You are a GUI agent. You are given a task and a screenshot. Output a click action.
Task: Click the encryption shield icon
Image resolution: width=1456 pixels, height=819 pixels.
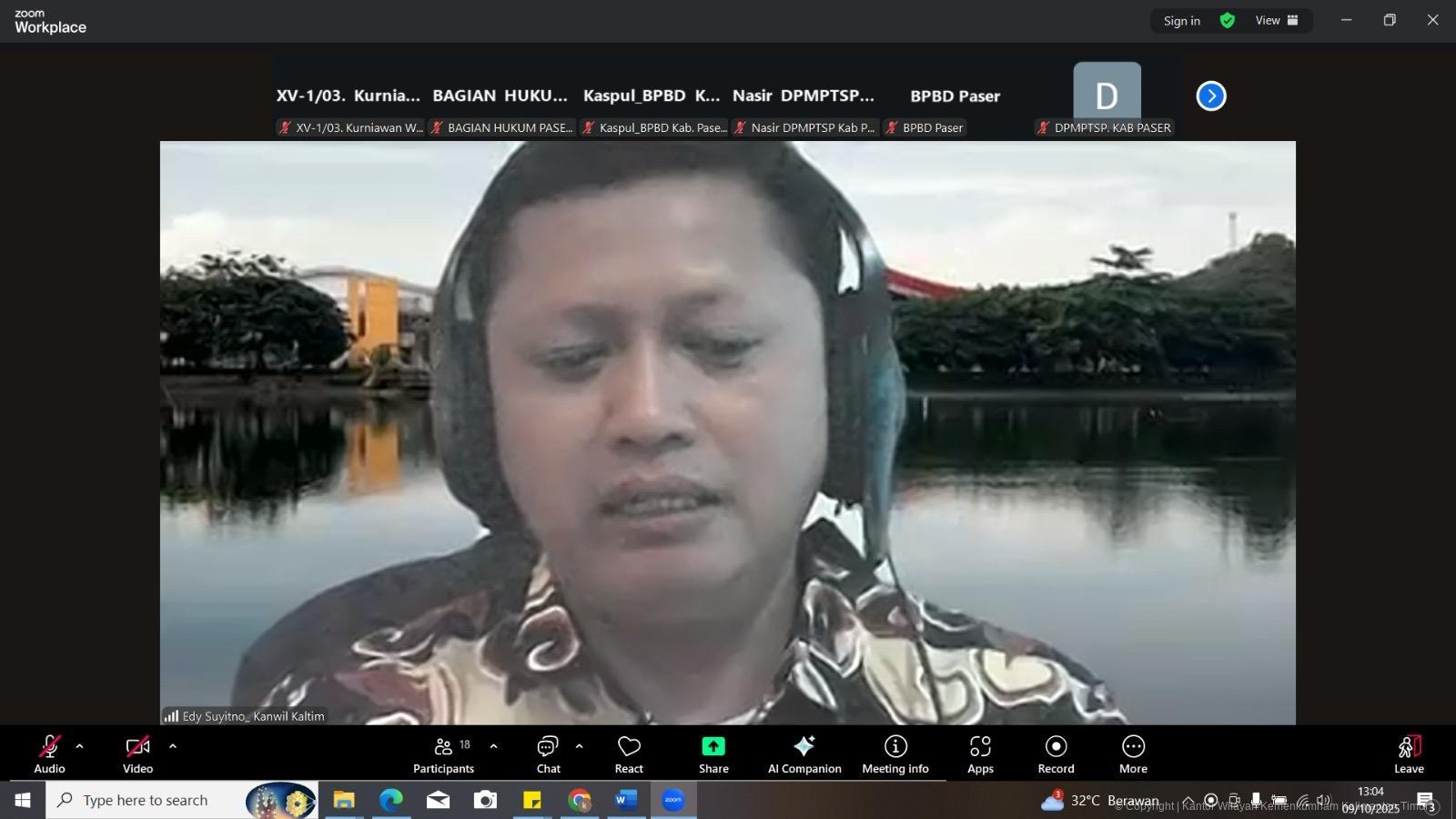click(1228, 20)
